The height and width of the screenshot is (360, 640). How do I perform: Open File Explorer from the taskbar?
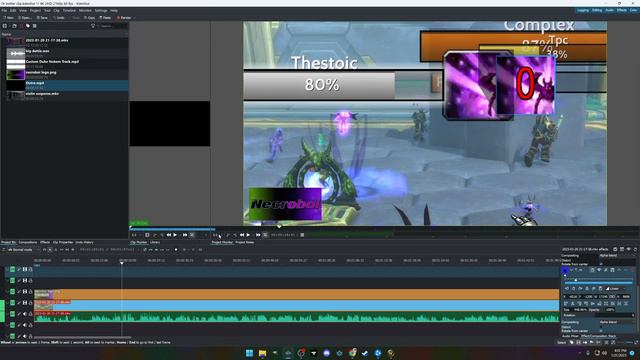tap(262, 353)
